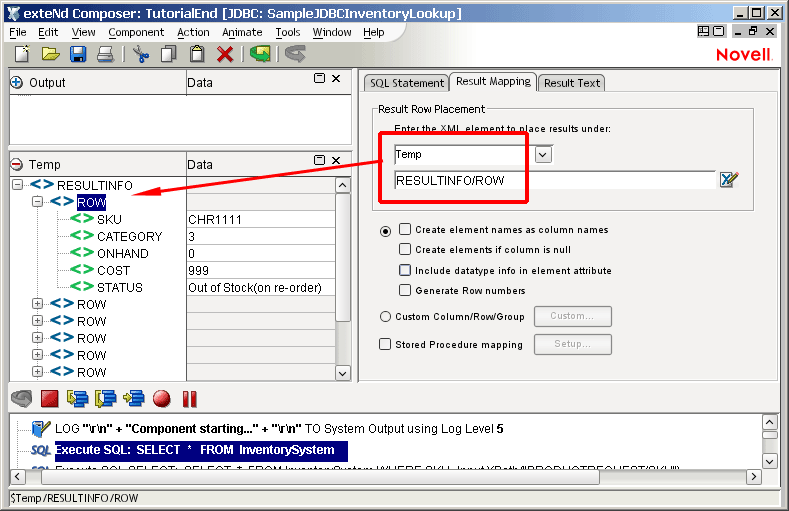Open the Component menu
The image size is (789, 511).
136,32
